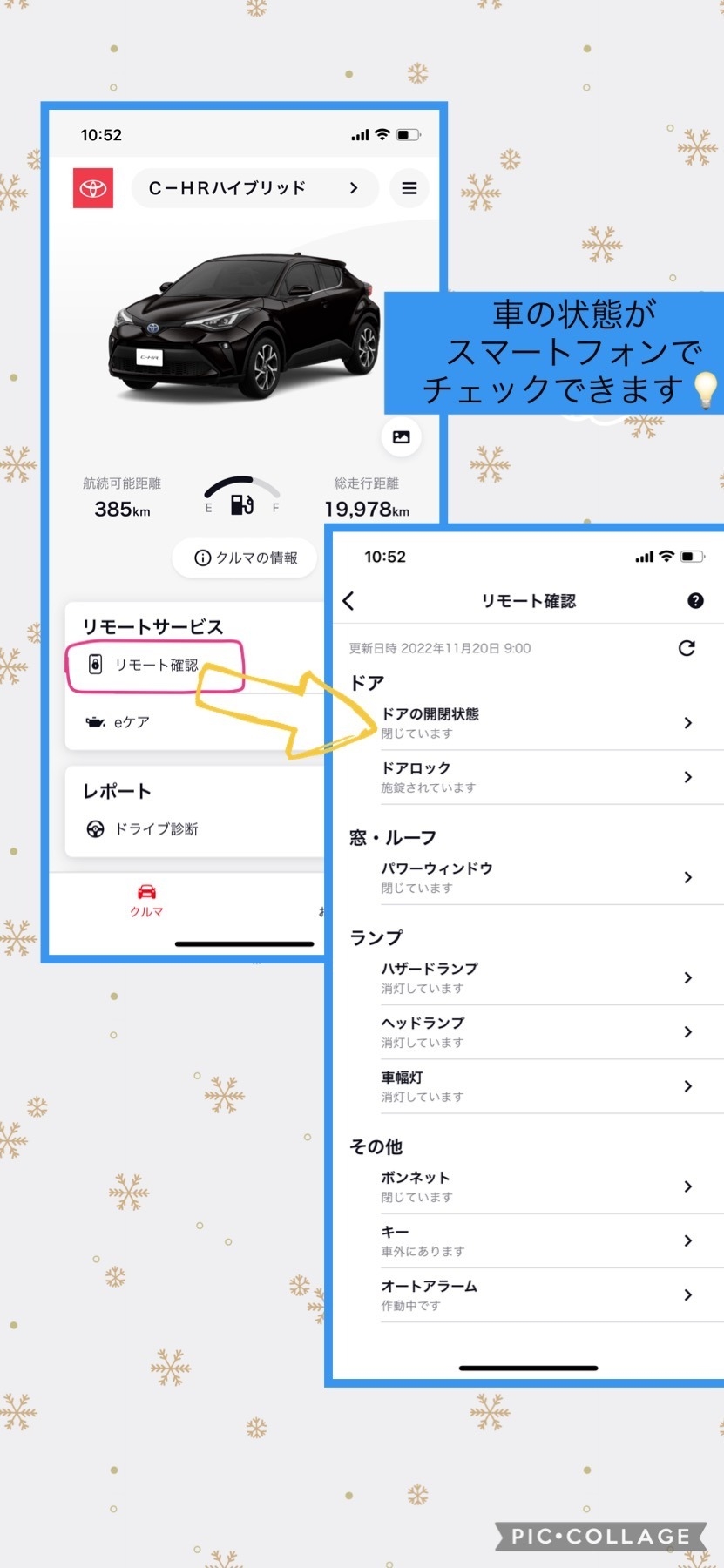Viewport: 724px width, 1568px height.
Task: Tap the fuel gauge pump icon
Action: click(242, 504)
